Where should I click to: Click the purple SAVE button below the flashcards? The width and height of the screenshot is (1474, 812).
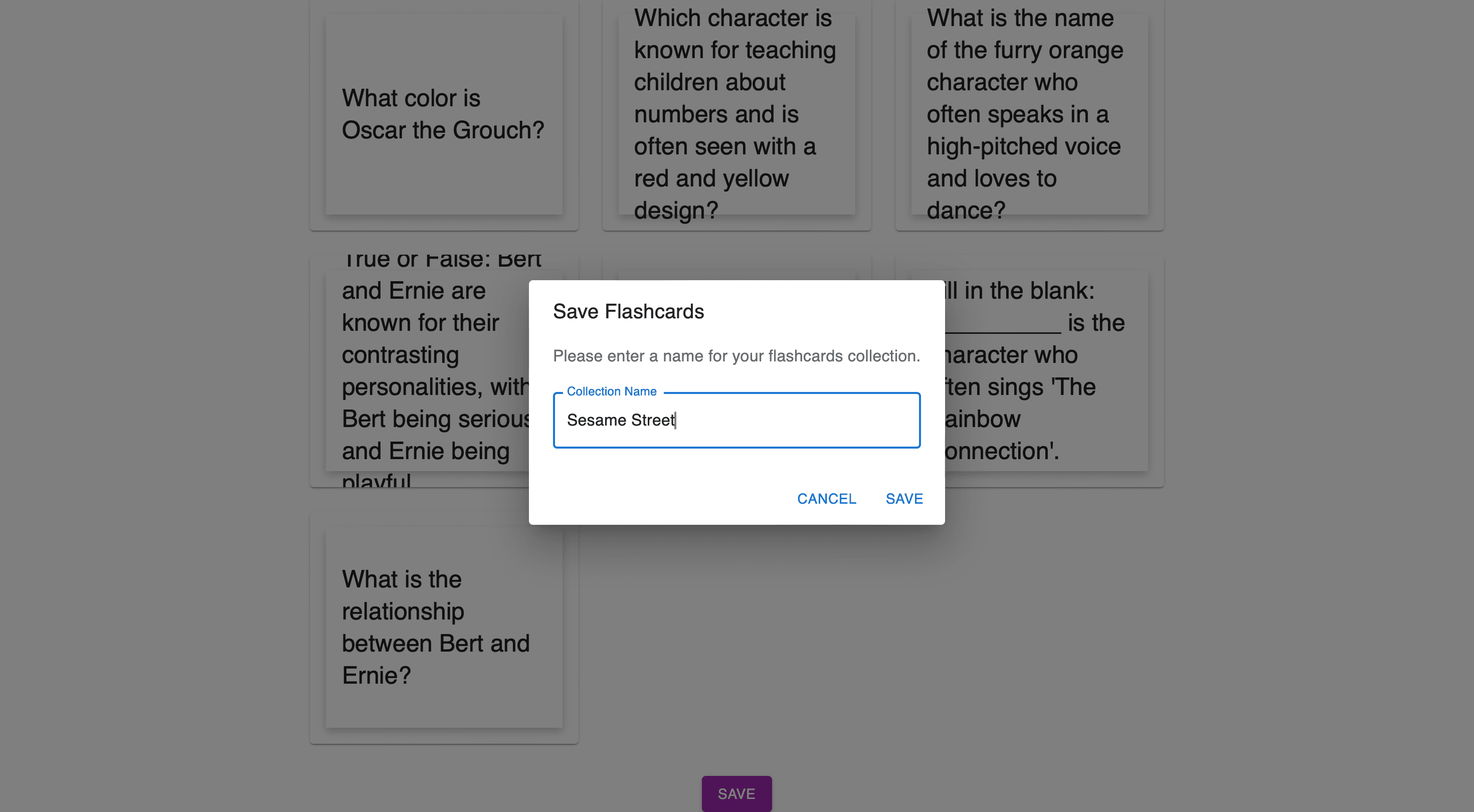[x=736, y=793]
